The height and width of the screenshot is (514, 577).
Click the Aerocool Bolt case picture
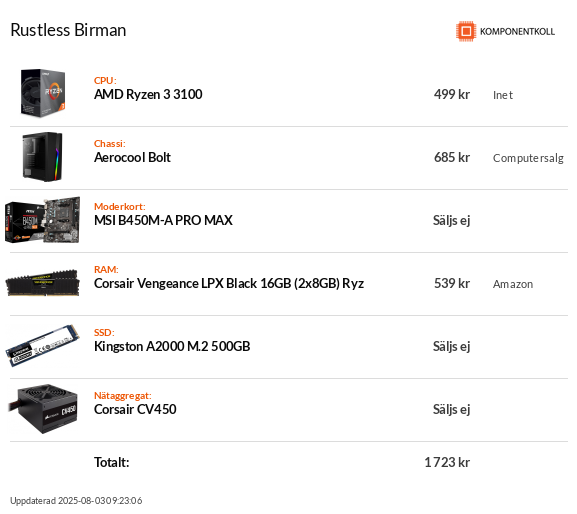tap(42, 157)
